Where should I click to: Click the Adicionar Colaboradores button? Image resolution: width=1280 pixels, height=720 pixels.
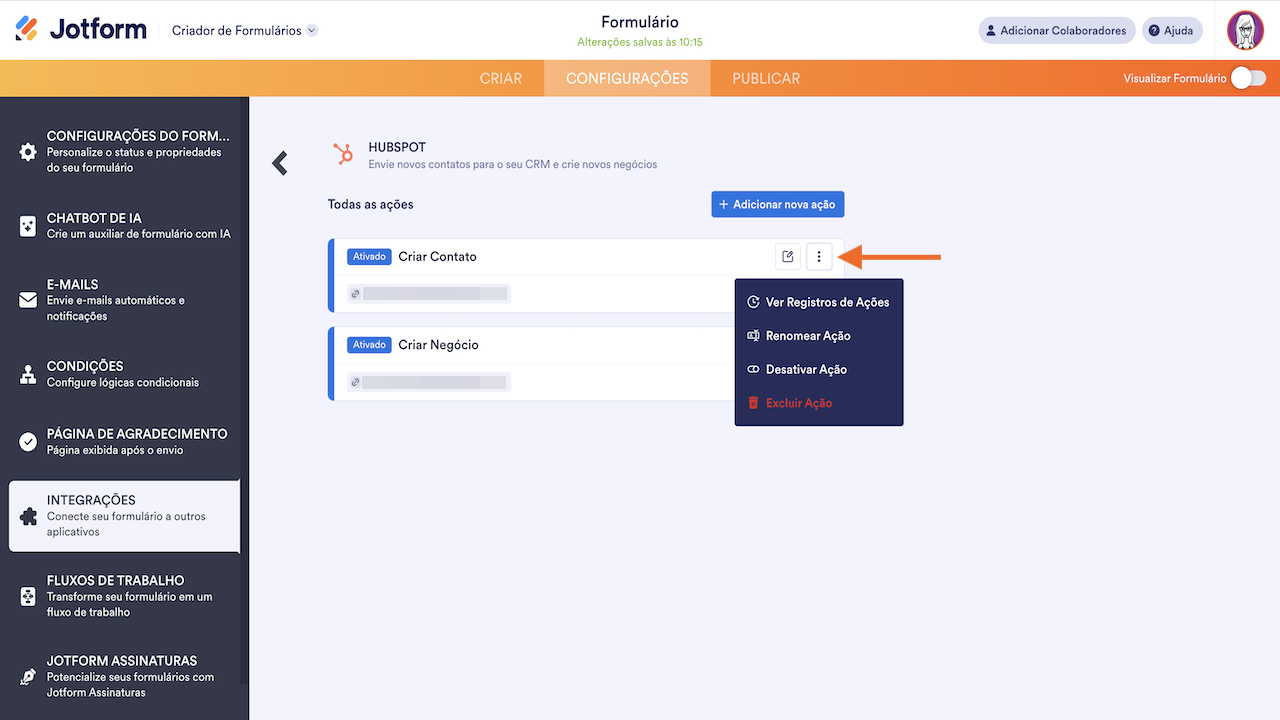point(1057,30)
